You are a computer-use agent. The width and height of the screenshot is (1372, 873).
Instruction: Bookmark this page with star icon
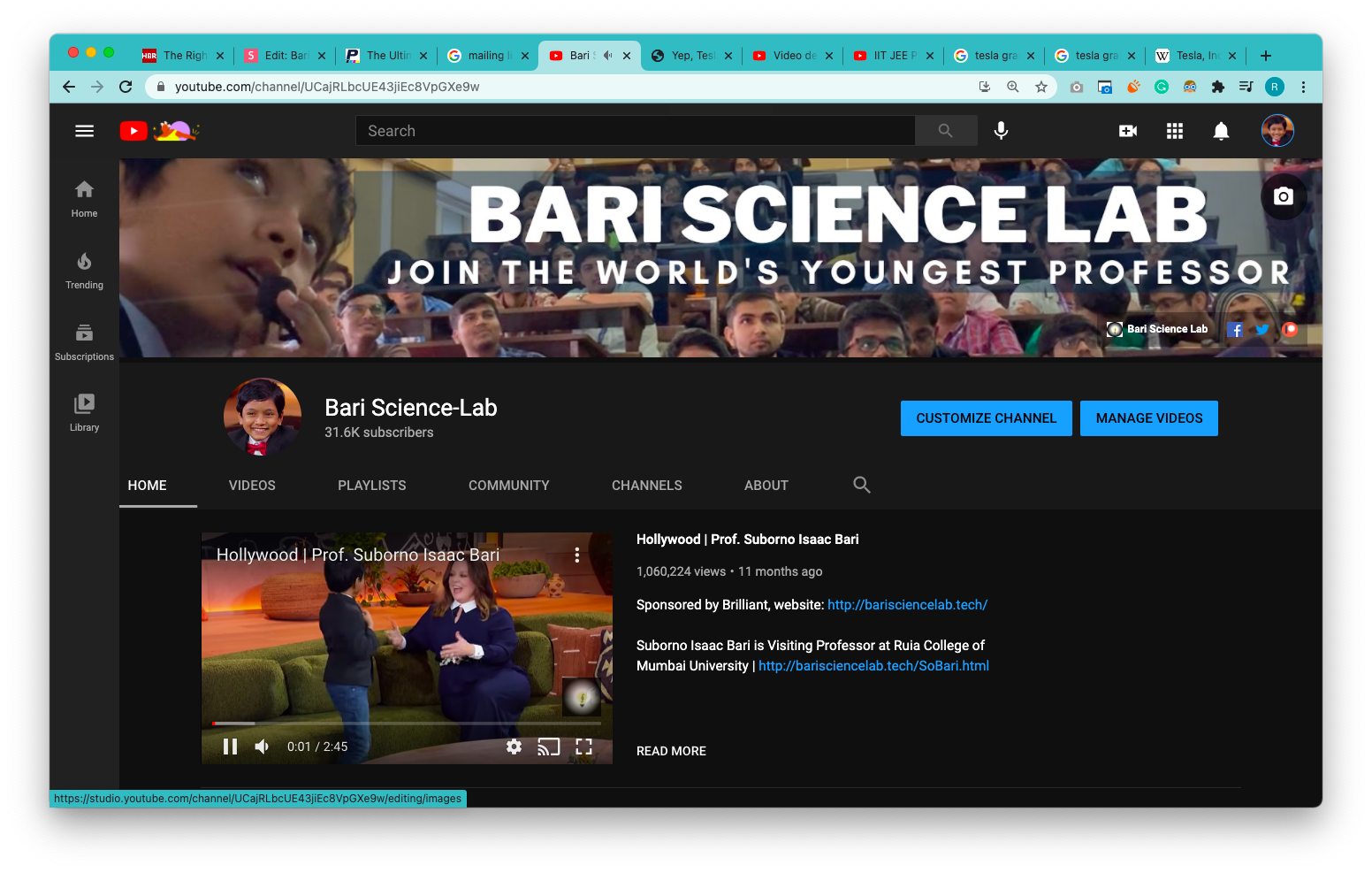pyautogui.click(x=1041, y=87)
